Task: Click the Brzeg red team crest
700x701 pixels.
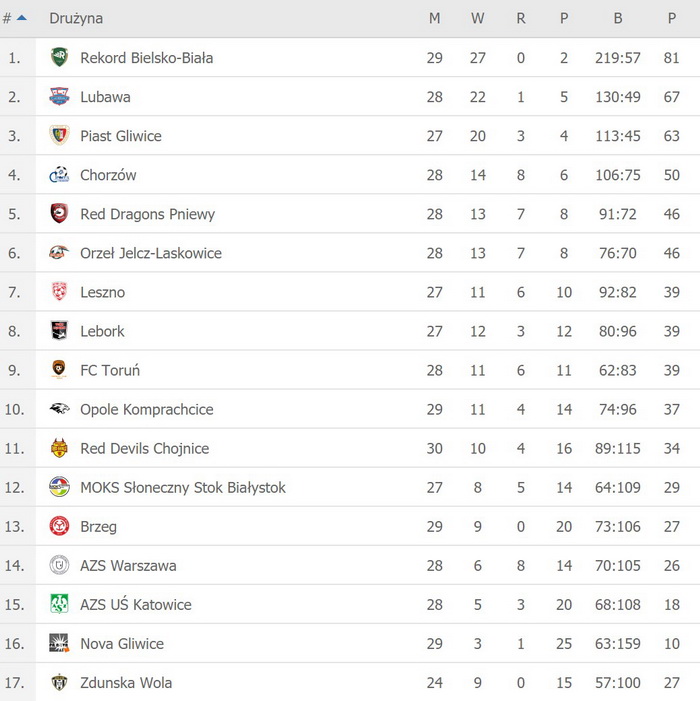Action: point(59,526)
